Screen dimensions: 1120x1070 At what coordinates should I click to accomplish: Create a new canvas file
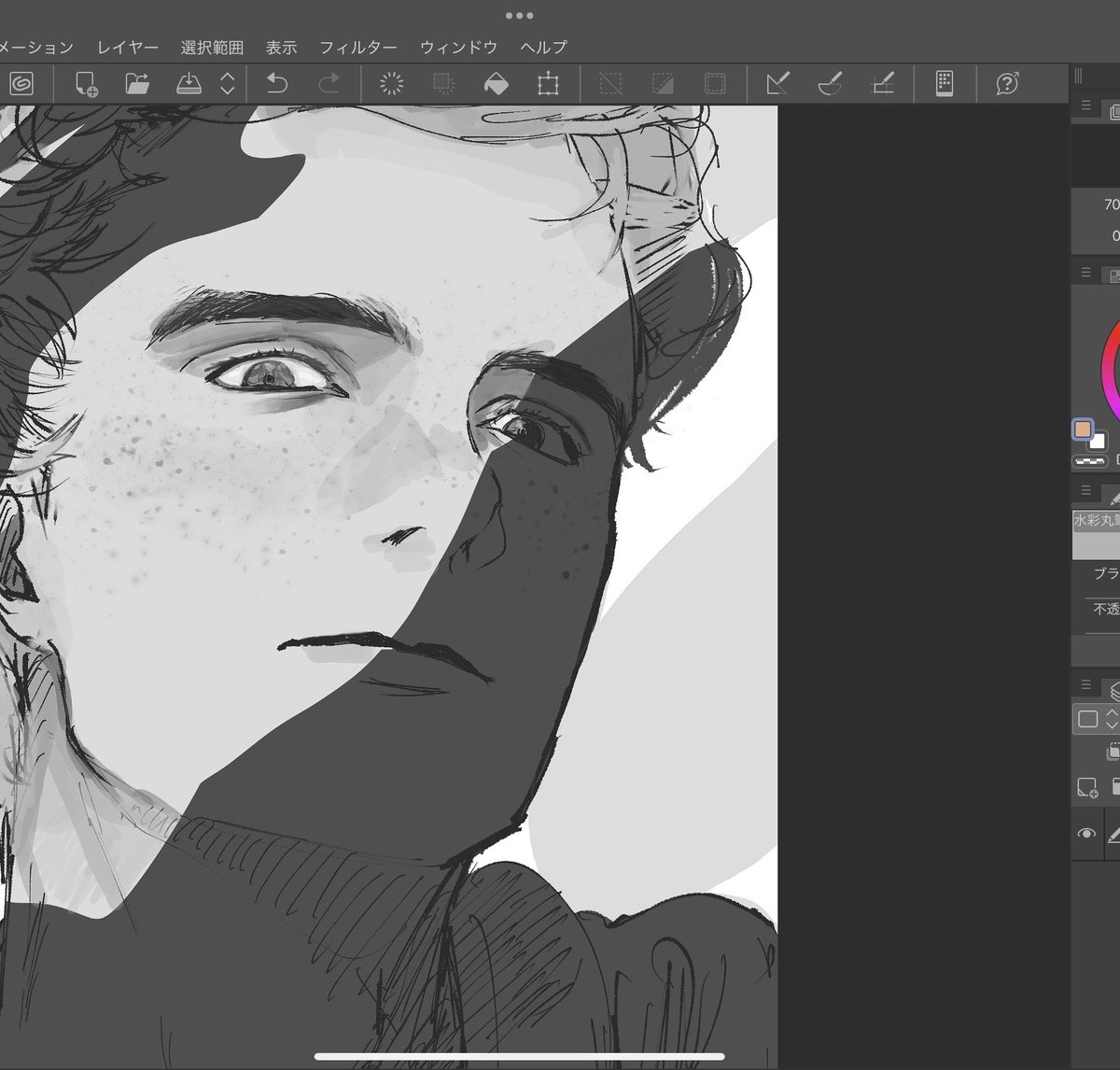(x=86, y=84)
